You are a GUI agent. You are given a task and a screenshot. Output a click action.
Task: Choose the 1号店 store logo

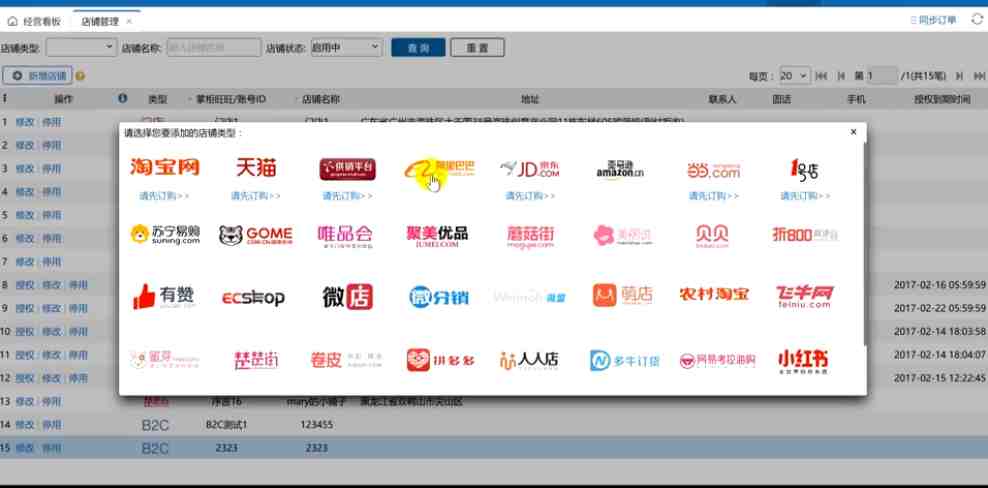(805, 168)
